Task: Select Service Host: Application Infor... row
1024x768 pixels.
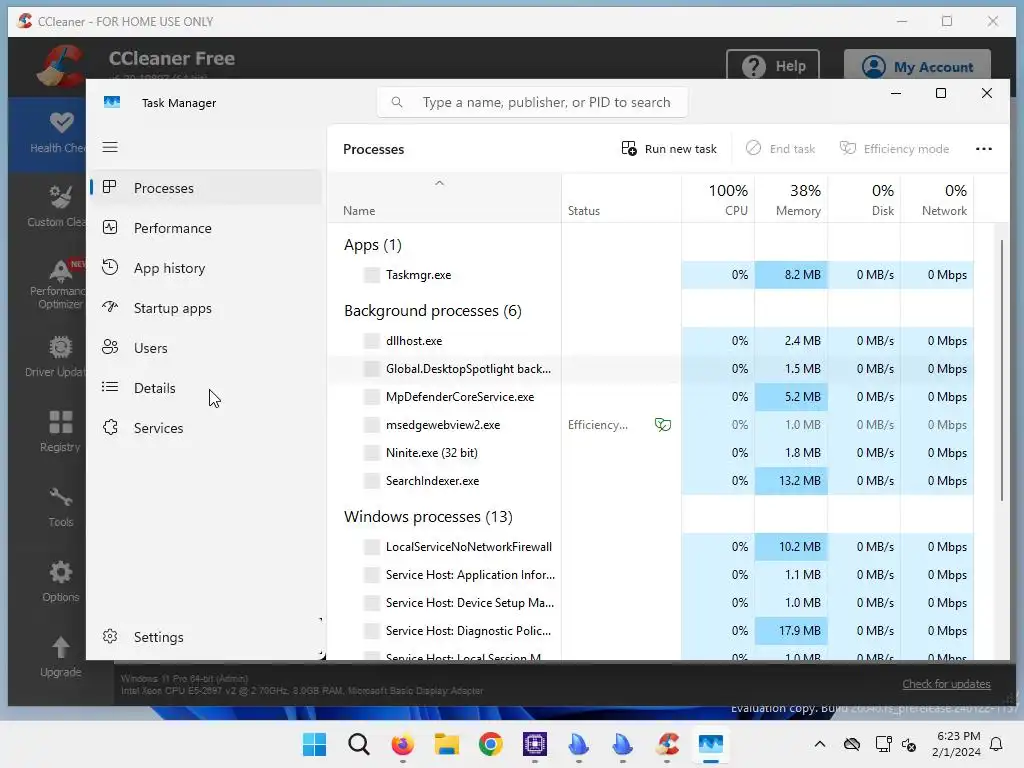Action: point(650,575)
